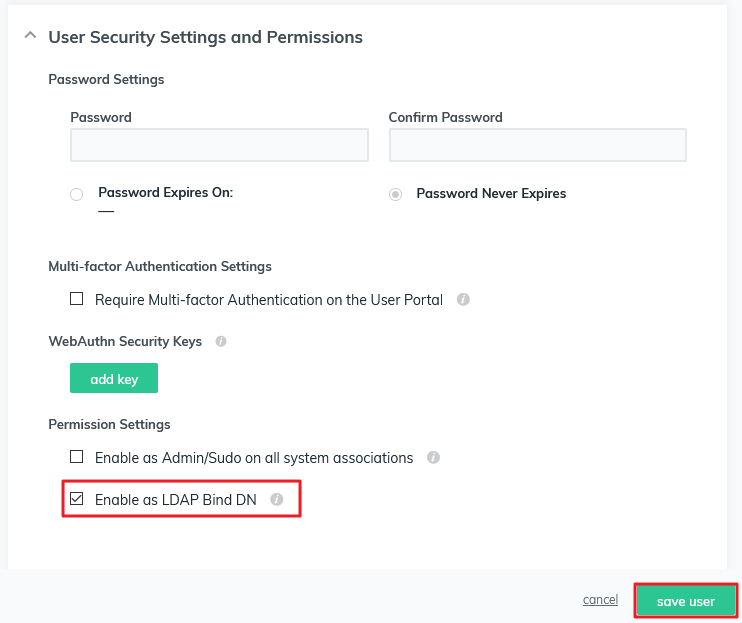Select Password Expires On radio button
The width and height of the screenshot is (742, 623).
tap(77, 194)
